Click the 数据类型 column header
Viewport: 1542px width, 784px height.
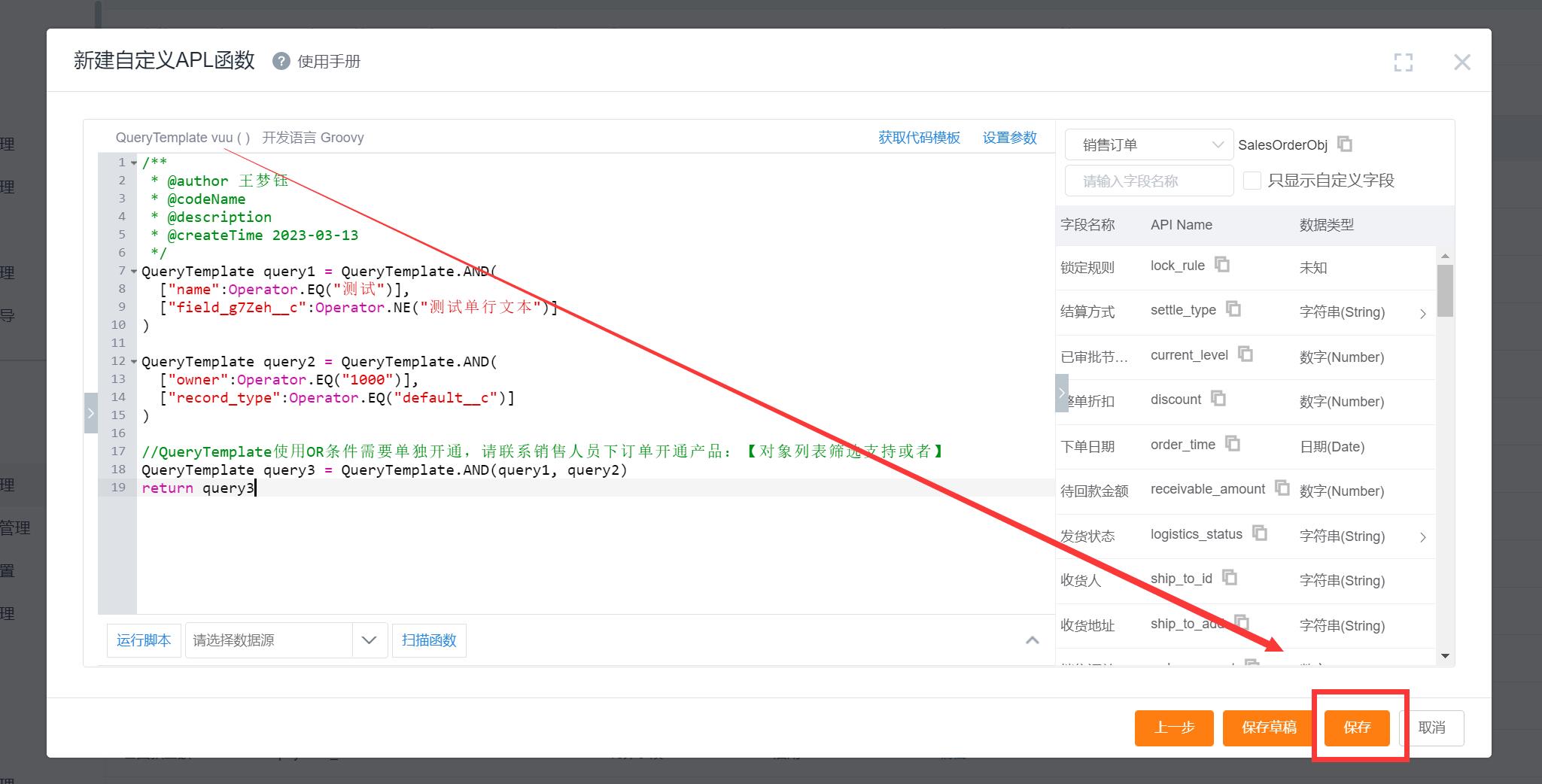click(x=1327, y=224)
